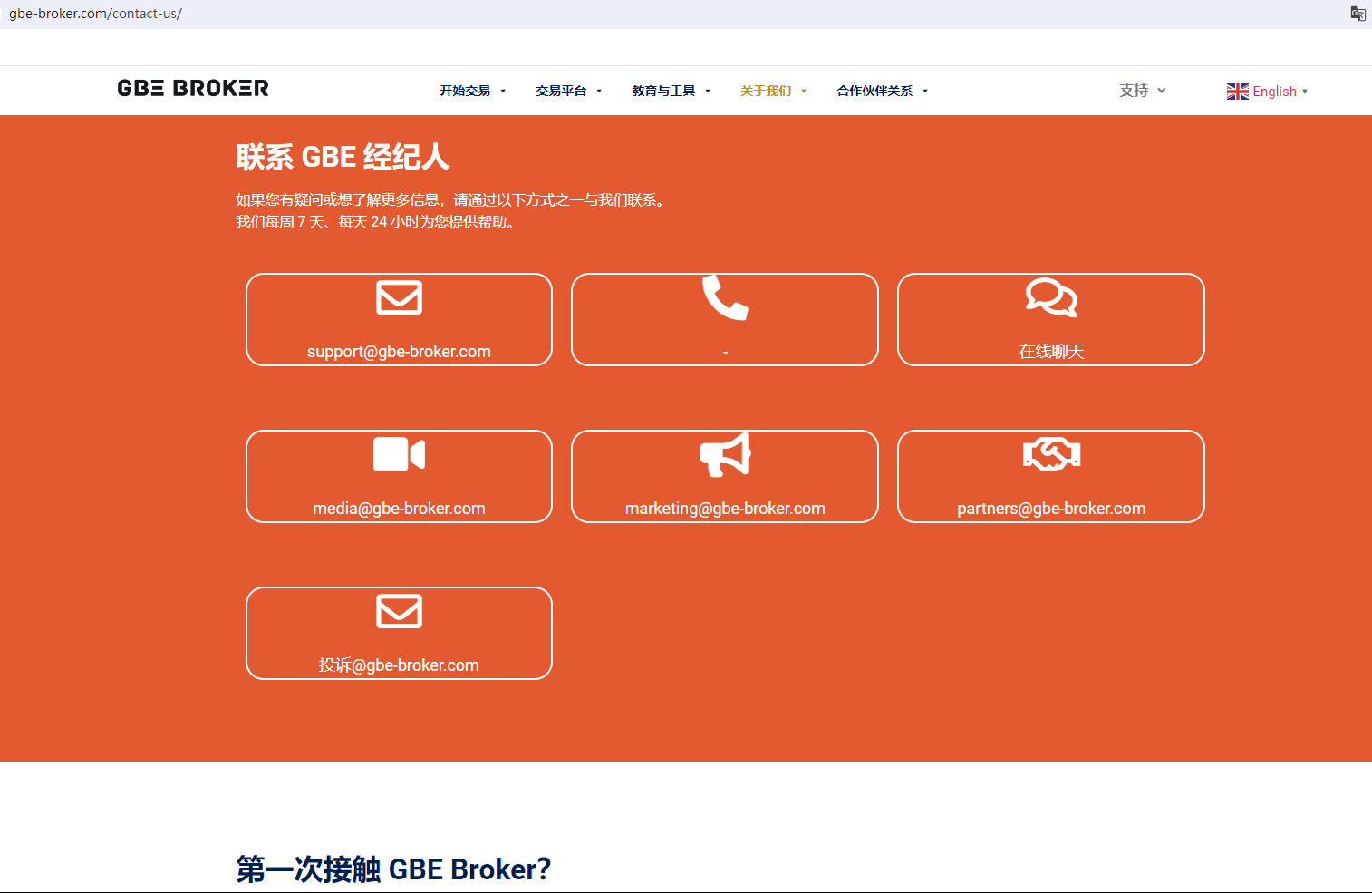Image resolution: width=1372 pixels, height=893 pixels.
Task: Expand the 合作伙伴关系 dropdown arrow
Action: [x=925, y=92]
